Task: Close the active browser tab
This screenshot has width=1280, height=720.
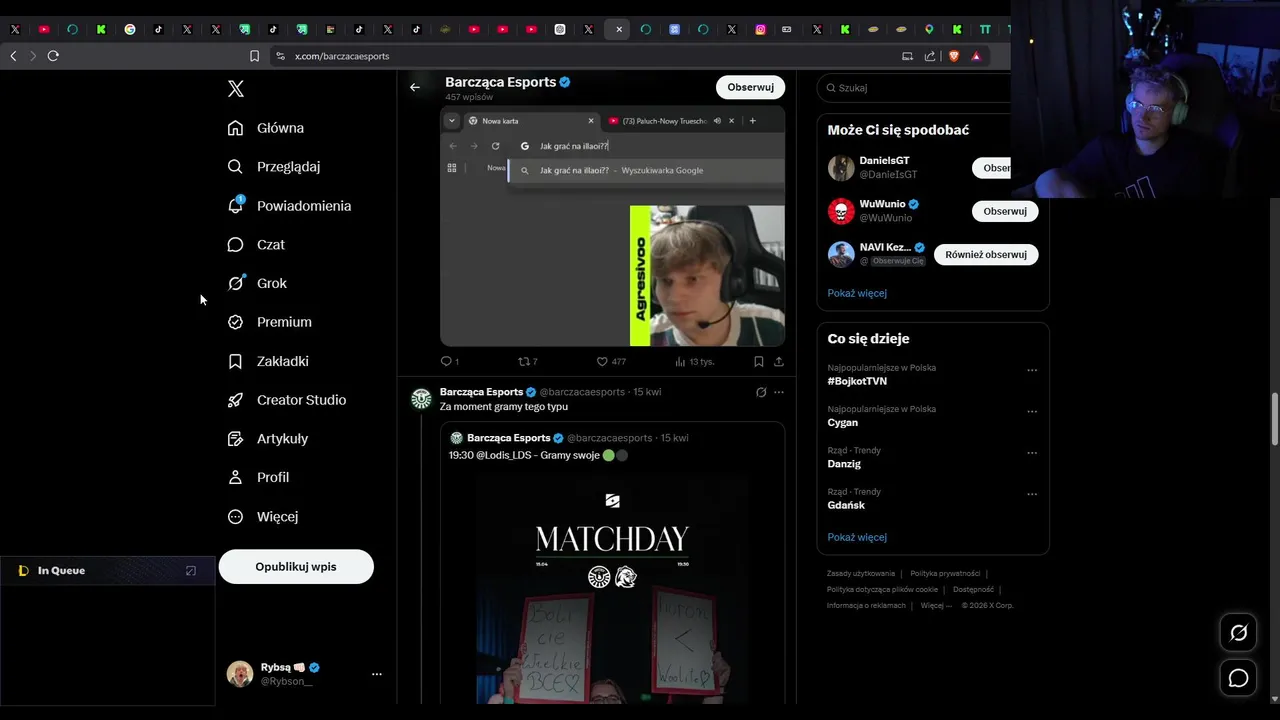Action: pos(618,29)
